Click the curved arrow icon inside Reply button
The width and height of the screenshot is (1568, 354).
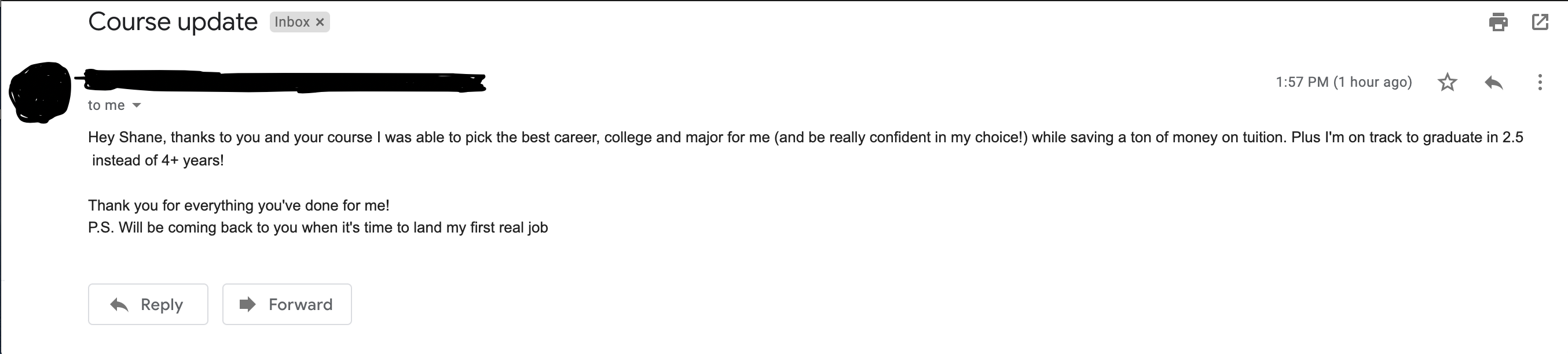point(119,304)
